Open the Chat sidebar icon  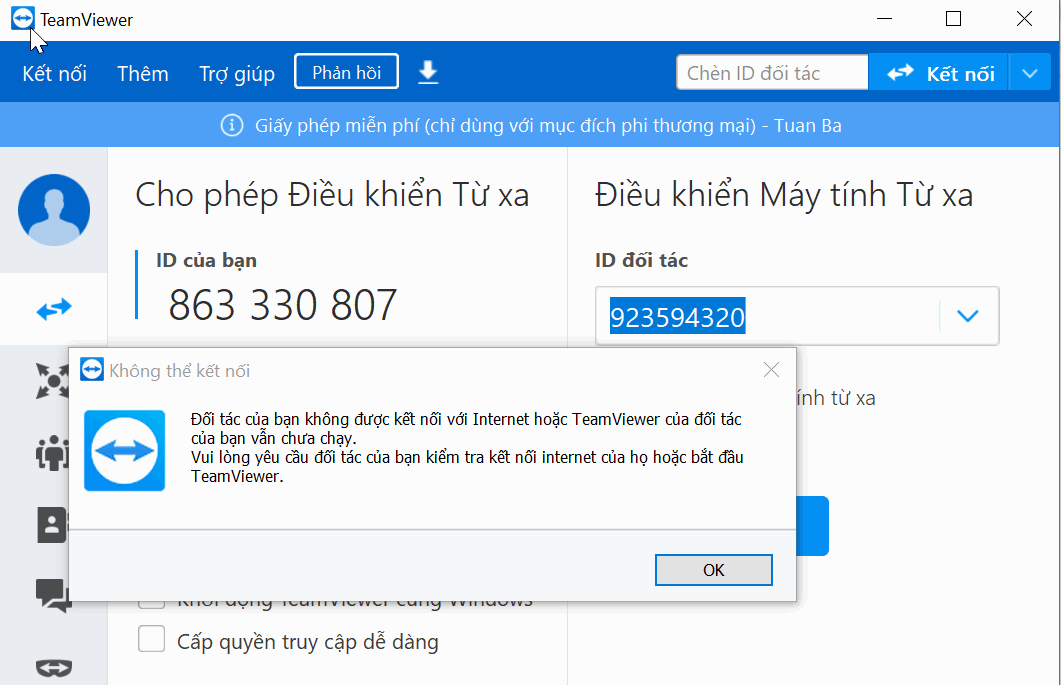coord(53,596)
